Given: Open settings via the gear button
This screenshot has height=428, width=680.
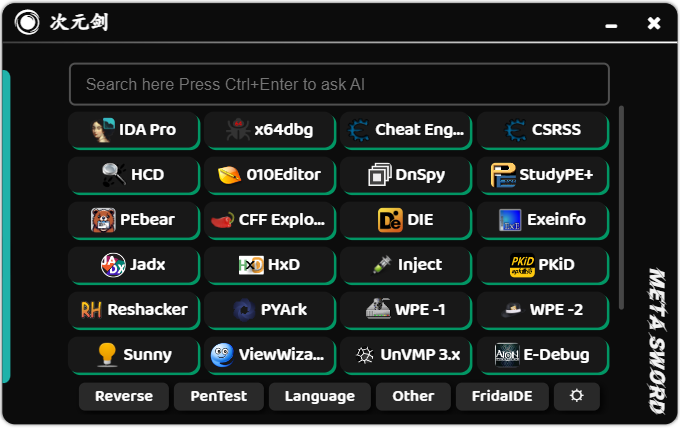Looking at the screenshot, I should coord(577,396).
